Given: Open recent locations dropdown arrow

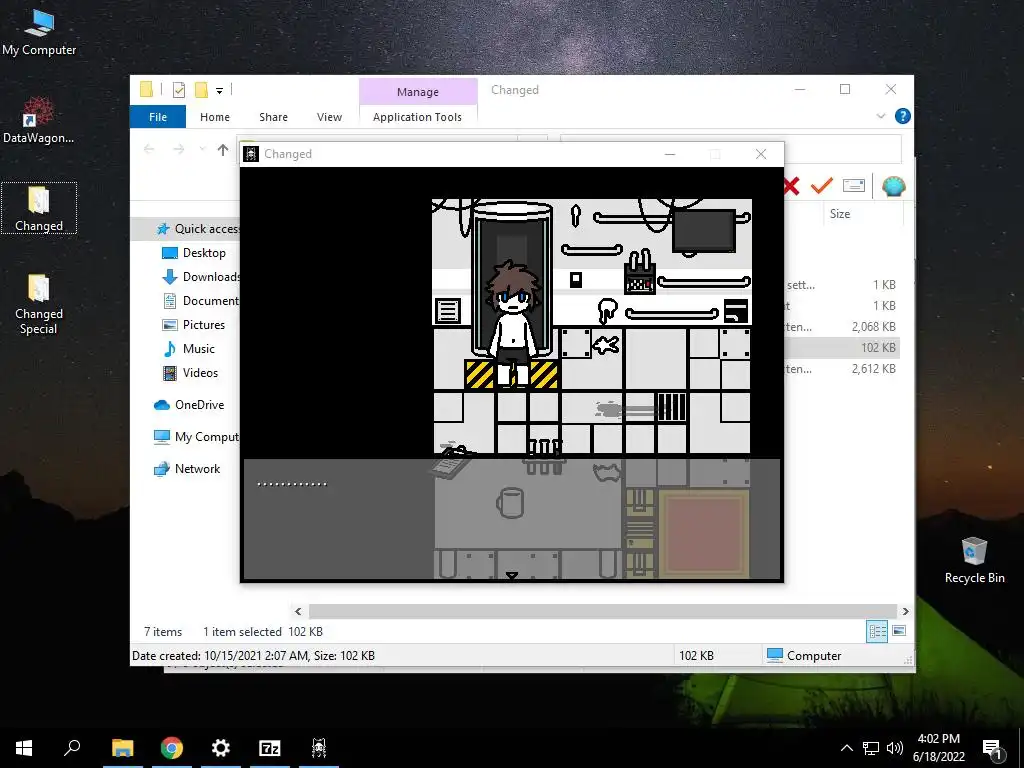Looking at the screenshot, I should click(x=202, y=150).
